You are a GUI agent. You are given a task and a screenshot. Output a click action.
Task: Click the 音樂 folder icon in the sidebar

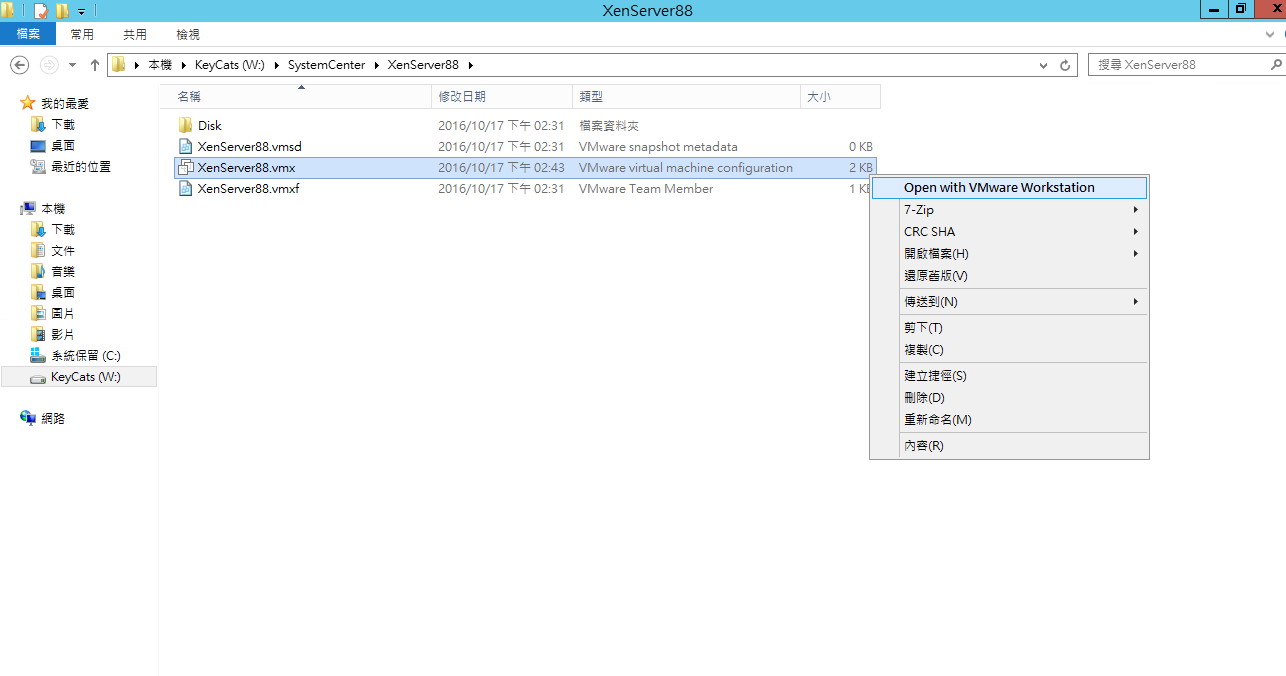point(38,271)
